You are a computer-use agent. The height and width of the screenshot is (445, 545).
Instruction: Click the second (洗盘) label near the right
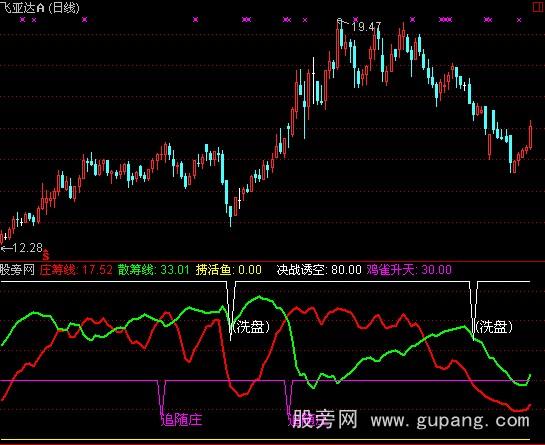[494, 326]
